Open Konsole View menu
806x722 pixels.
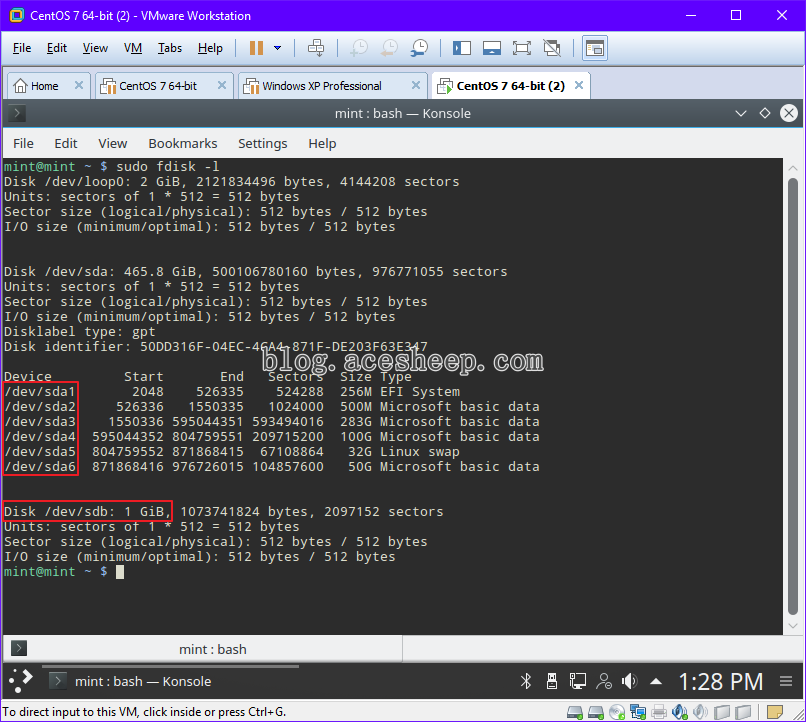pyautogui.click(x=113, y=143)
